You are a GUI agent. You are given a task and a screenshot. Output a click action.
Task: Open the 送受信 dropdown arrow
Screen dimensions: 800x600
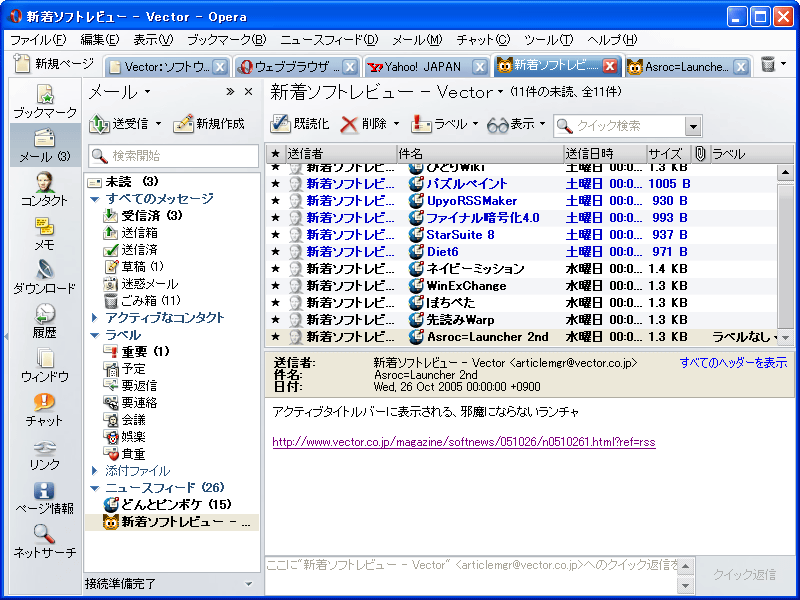point(158,124)
